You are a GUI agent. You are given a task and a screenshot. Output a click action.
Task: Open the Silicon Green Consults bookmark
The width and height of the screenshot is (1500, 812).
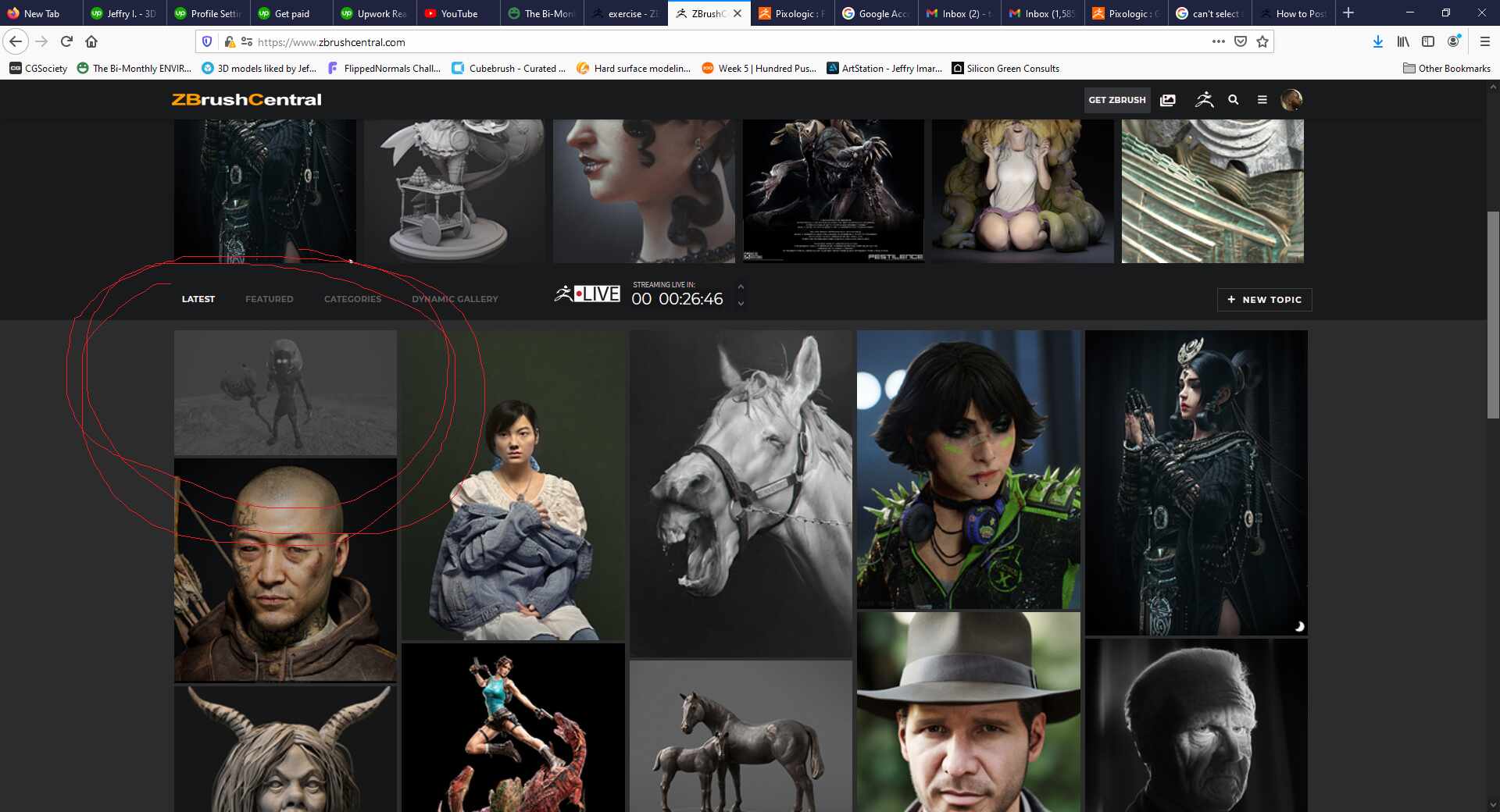click(1005, 69)
